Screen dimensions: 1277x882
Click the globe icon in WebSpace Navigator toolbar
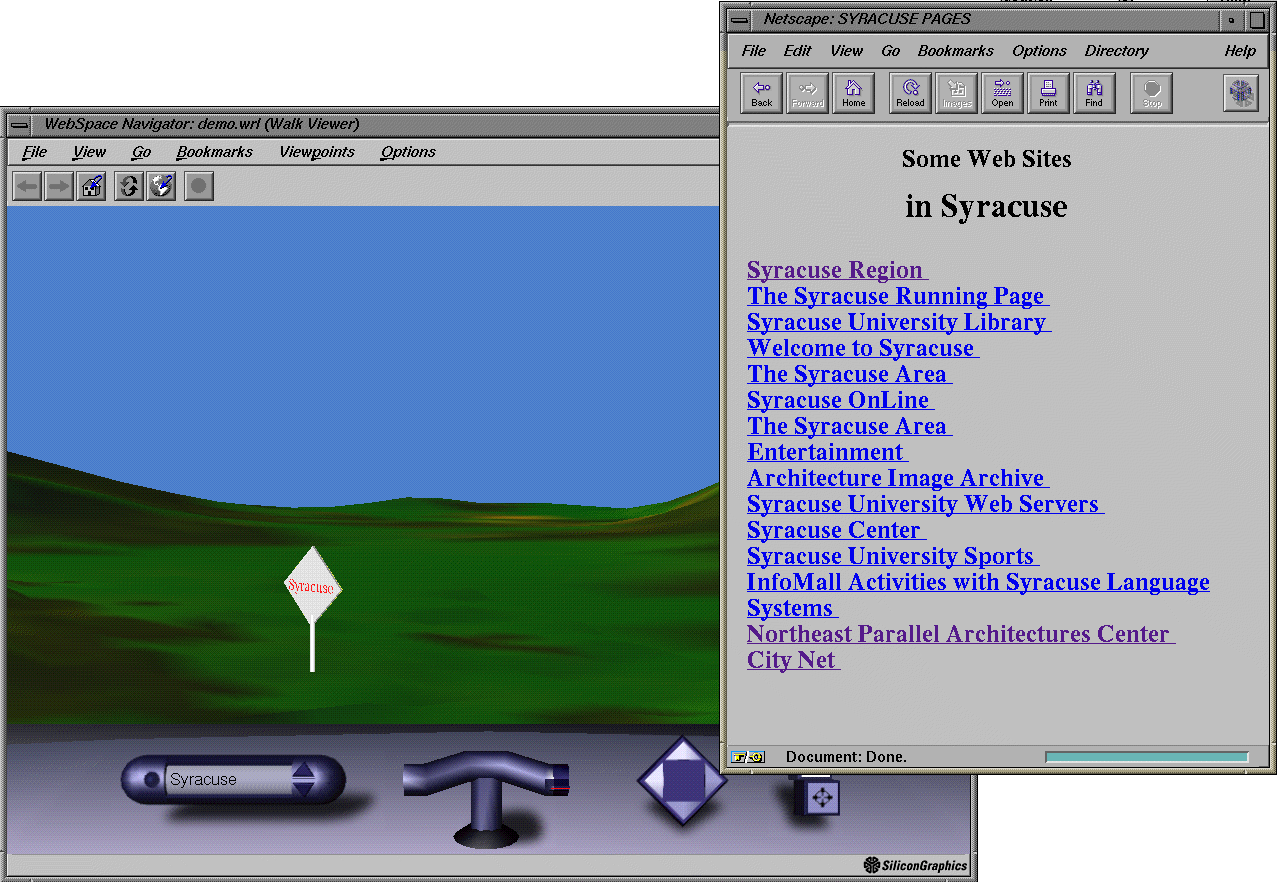[162, 186]
